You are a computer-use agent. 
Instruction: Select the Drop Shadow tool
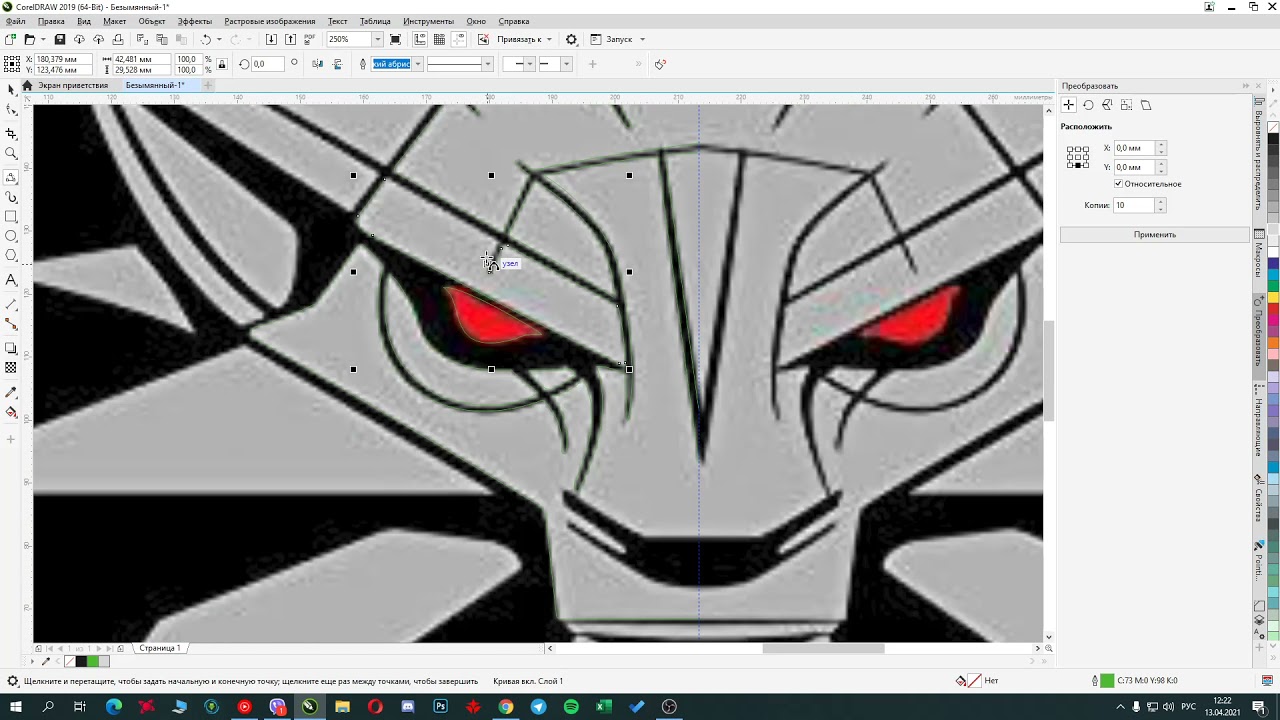pos(11,348)
